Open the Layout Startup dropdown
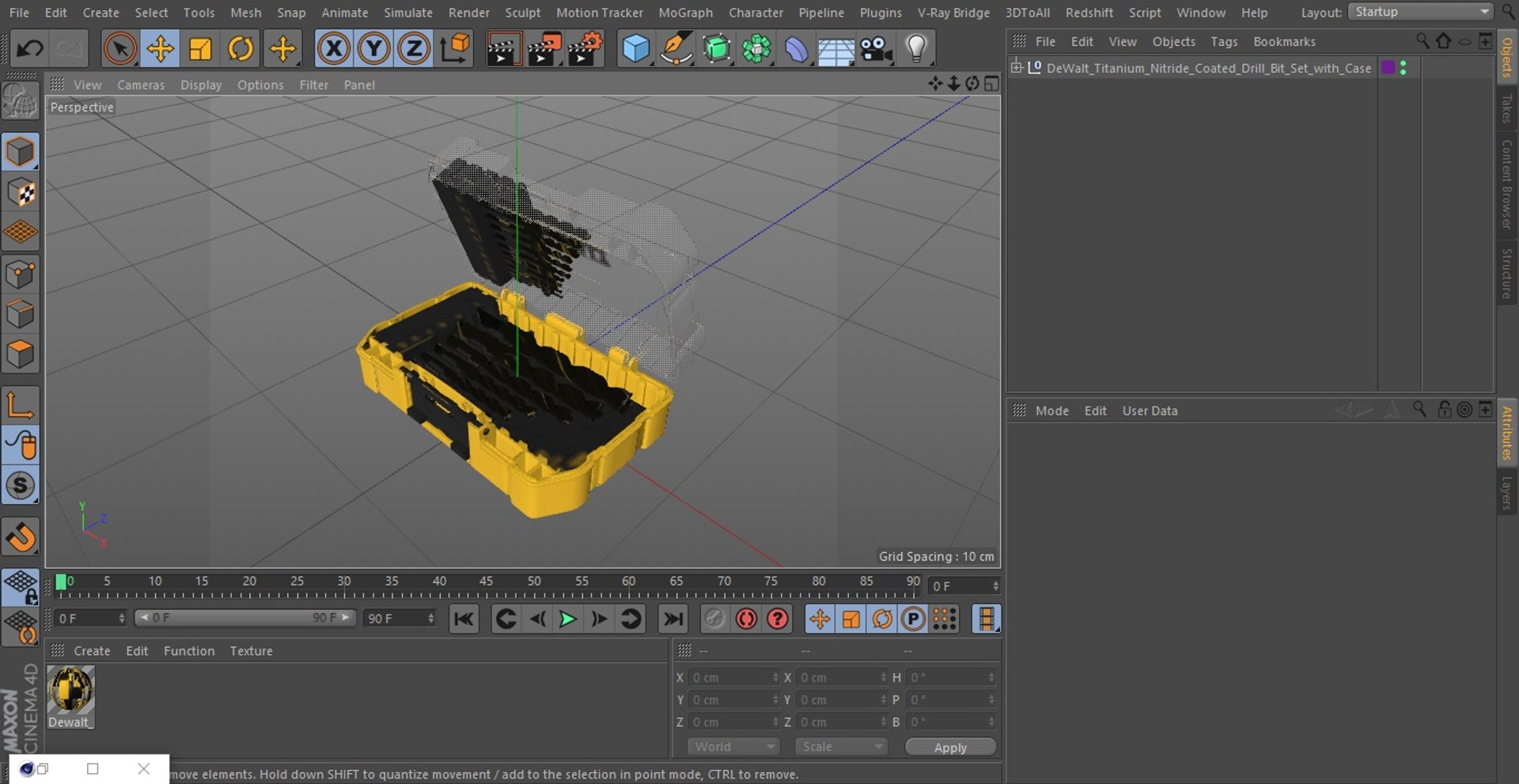Image resolution: width=1519 pixels, height=784 pixels. (1420, 12)
